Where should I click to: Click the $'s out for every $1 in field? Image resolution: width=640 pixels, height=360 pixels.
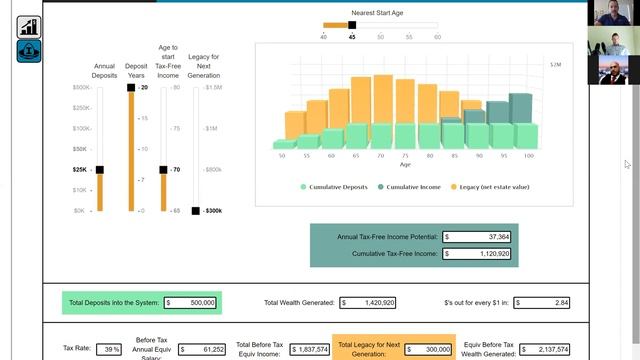pyautogui.click(x=541, y=303)
